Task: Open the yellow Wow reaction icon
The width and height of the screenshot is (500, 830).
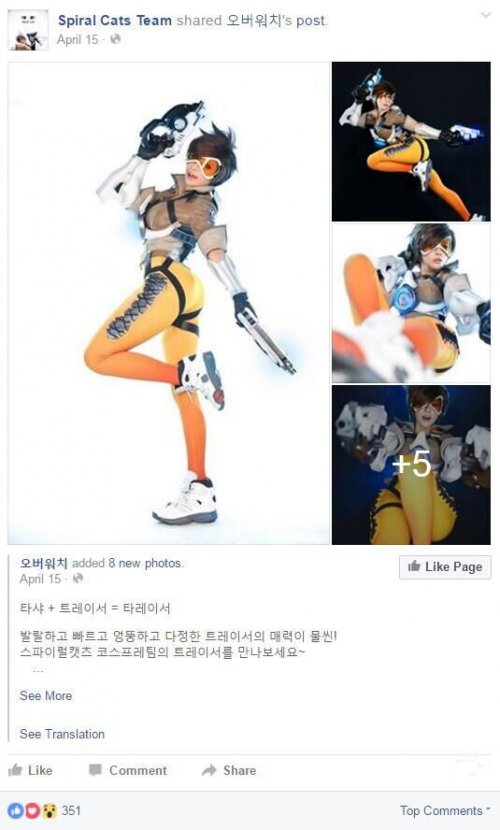Action: [x=50, y=810]
